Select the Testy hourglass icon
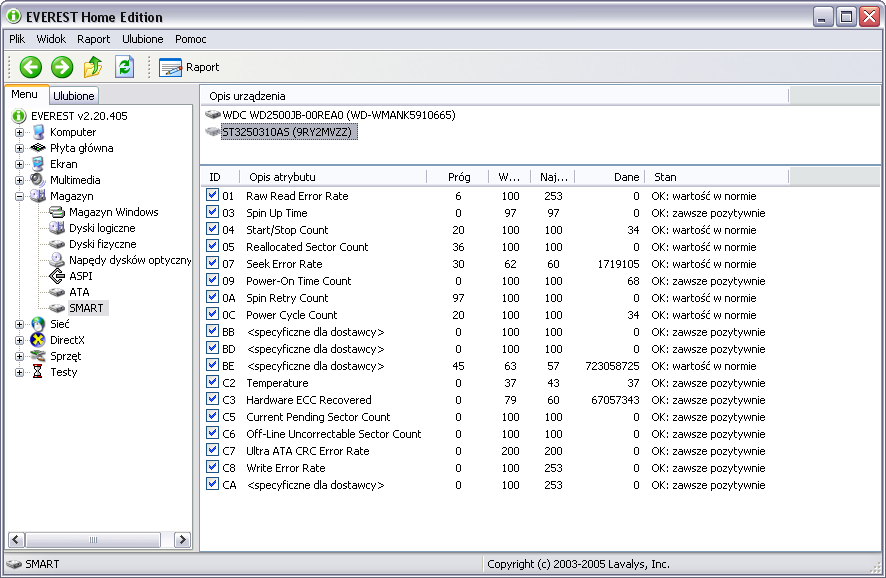 click(38, 372)
